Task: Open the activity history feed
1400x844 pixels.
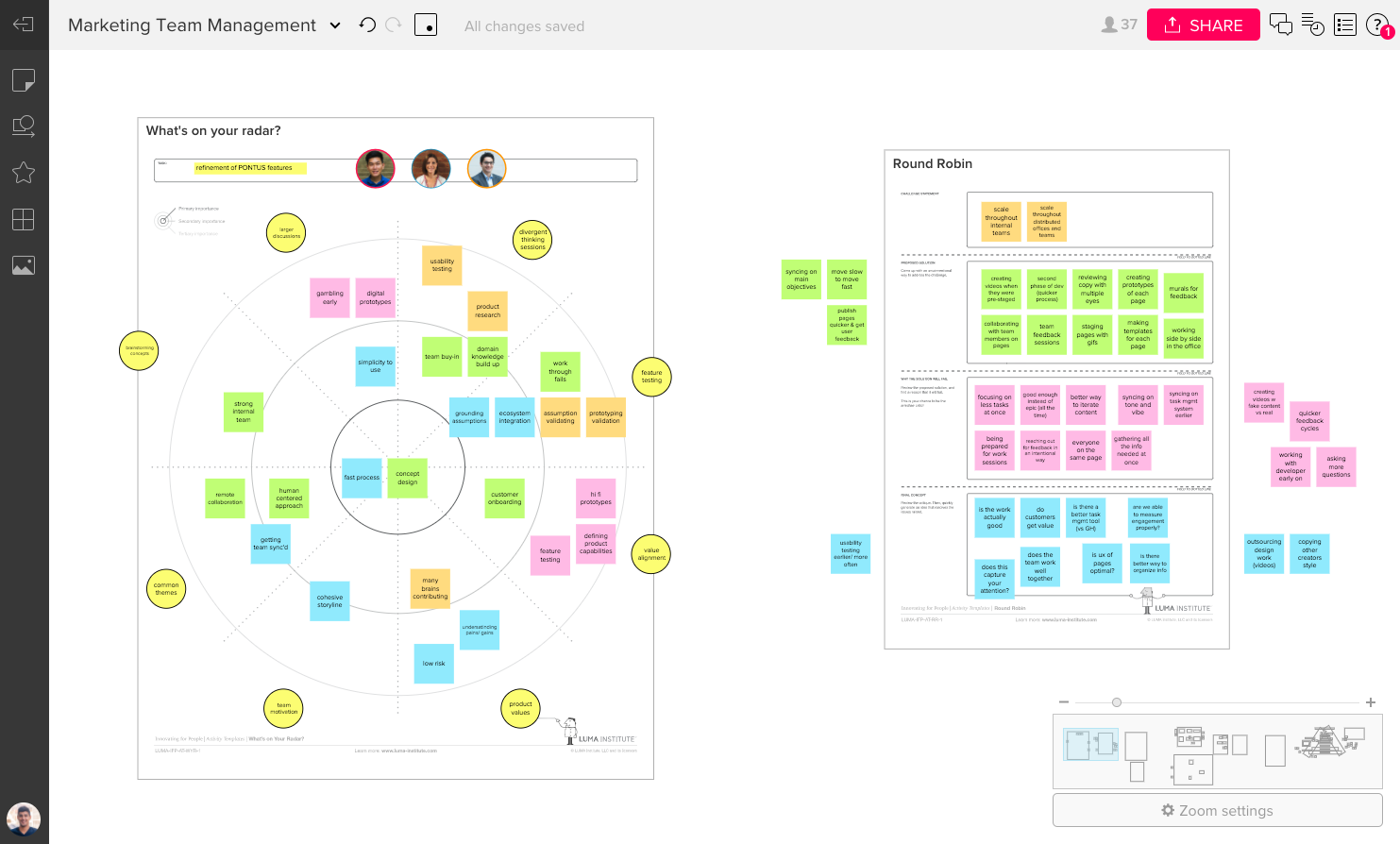Action: pos(1313,25)
